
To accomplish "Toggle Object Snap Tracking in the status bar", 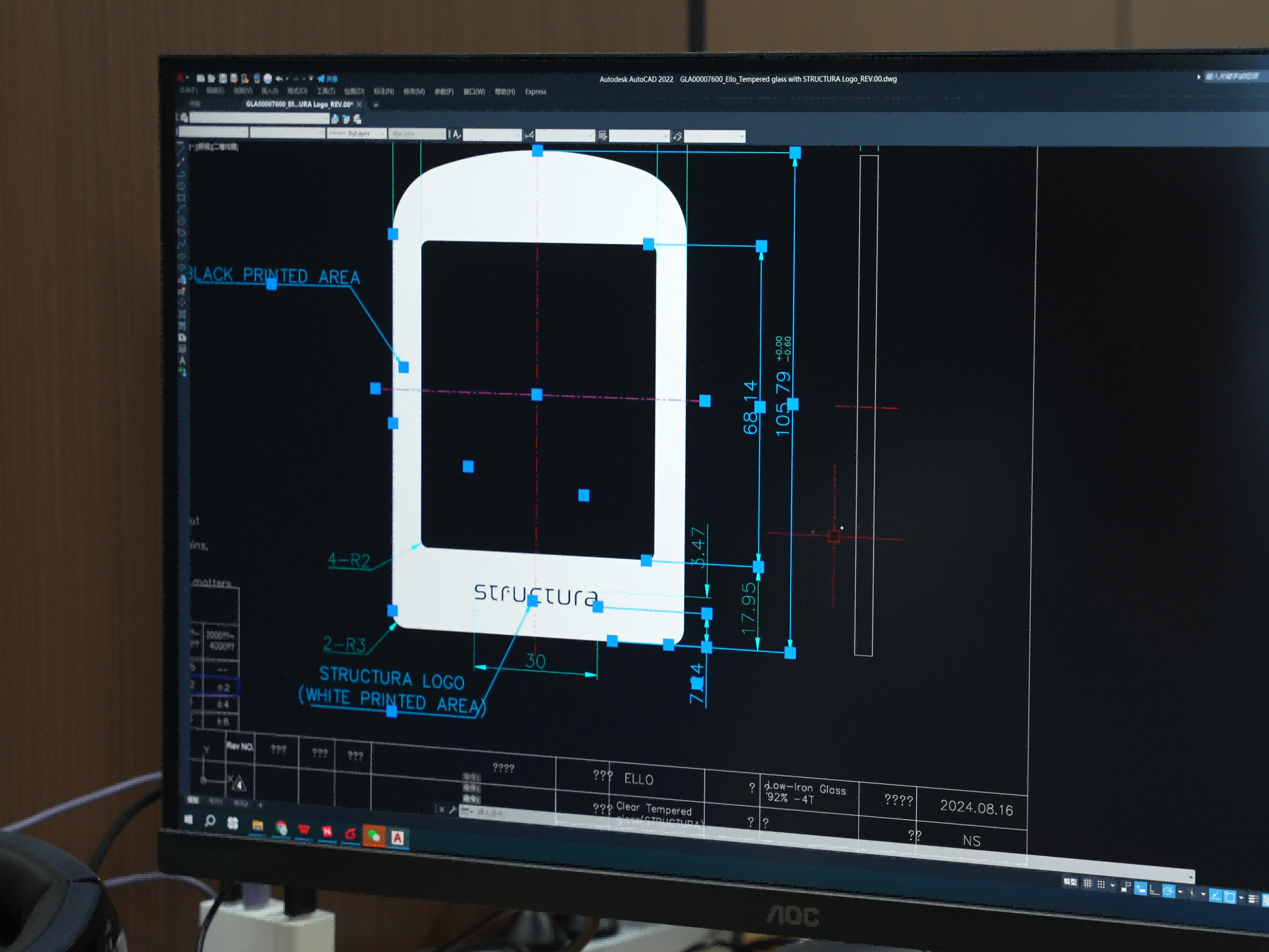I will [1215, 896].
